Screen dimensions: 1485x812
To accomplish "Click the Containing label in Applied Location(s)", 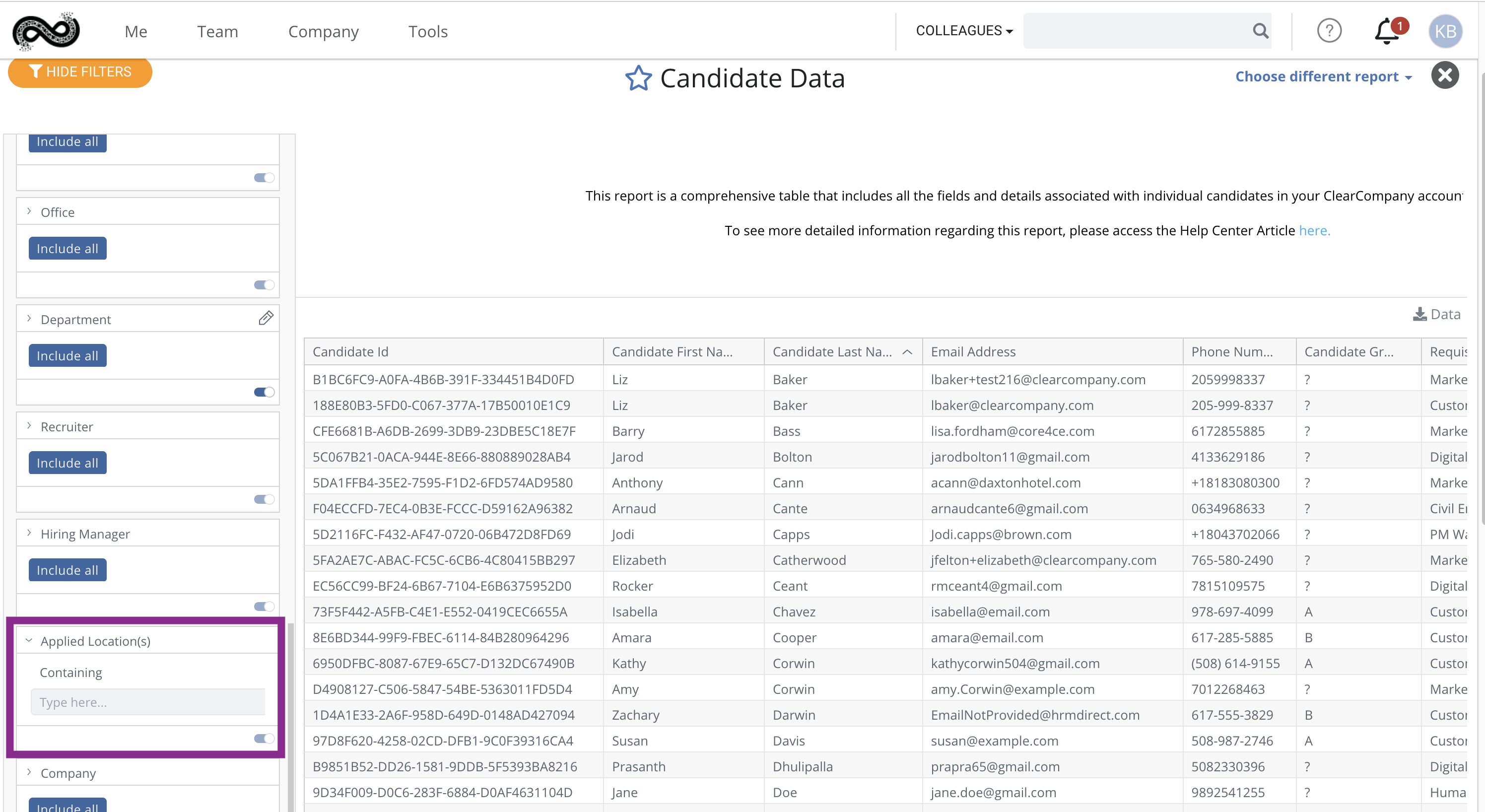I will [x=71, y=673].
